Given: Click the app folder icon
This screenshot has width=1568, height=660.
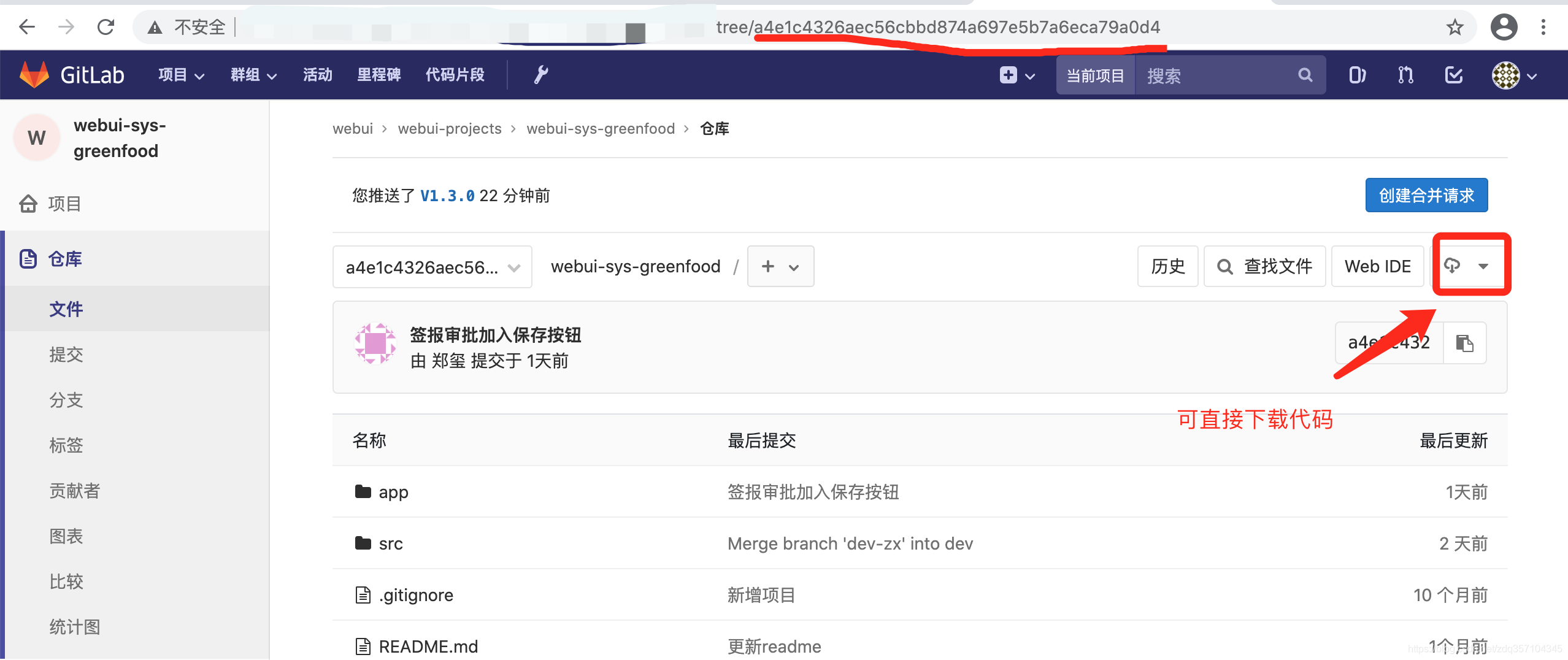Looking at the screenshot, I should point(363,491).
